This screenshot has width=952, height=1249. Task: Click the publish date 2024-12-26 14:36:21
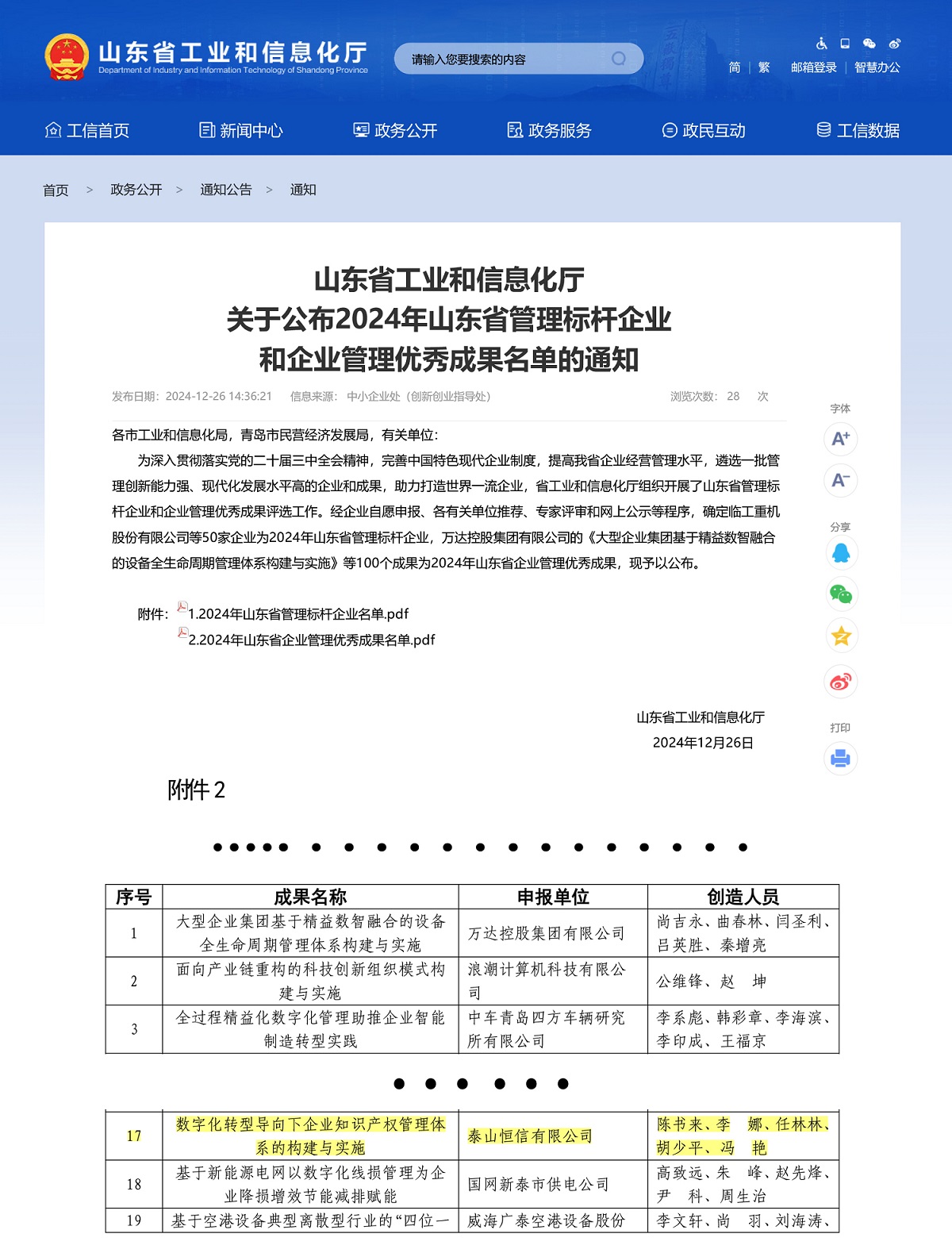pyautogui.click(x=219, y=396)
